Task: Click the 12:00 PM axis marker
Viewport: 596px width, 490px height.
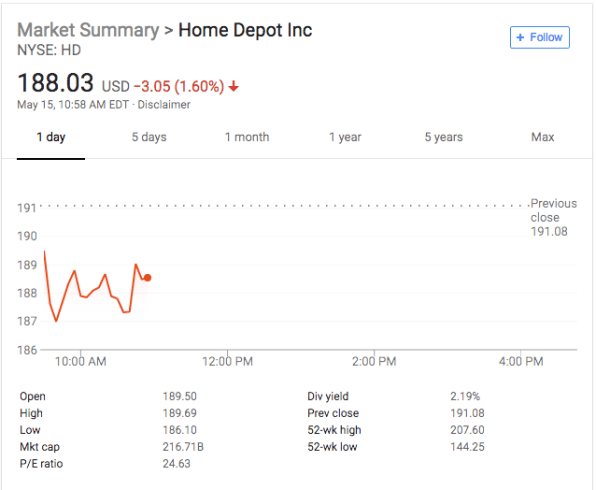Action: [x=227, y=361]
